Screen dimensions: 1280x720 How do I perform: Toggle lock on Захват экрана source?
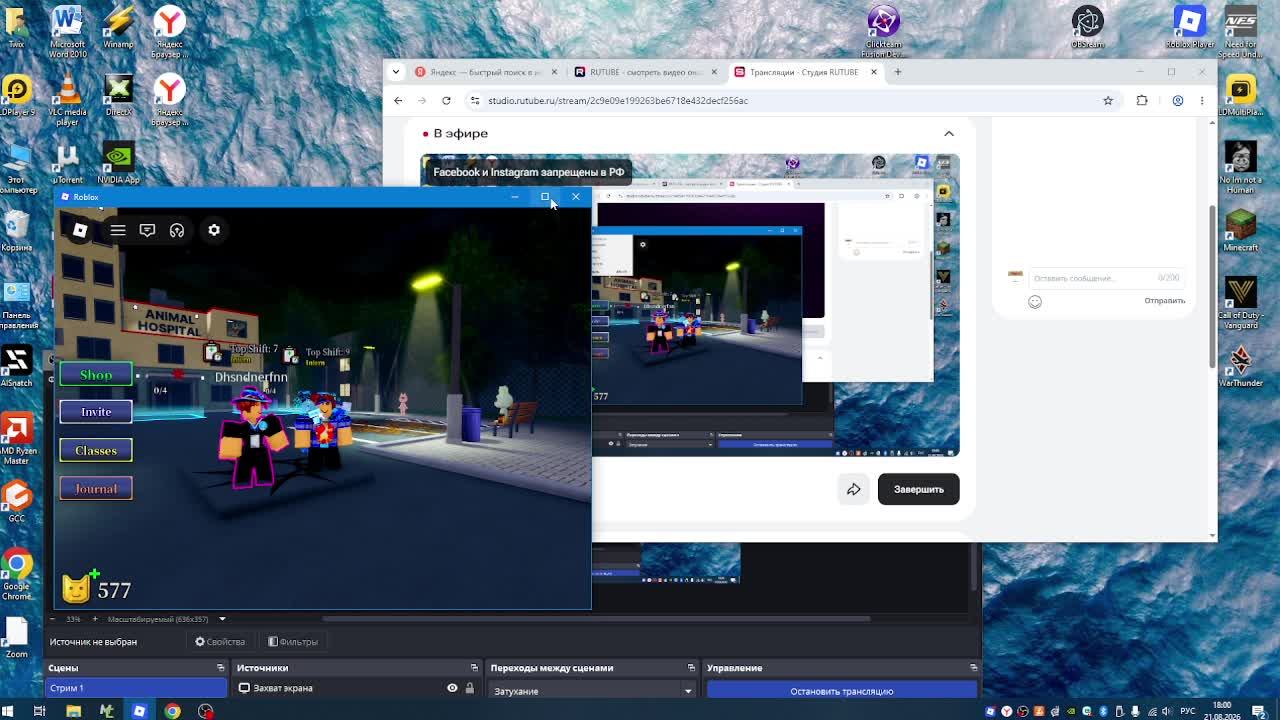[469, 688]
